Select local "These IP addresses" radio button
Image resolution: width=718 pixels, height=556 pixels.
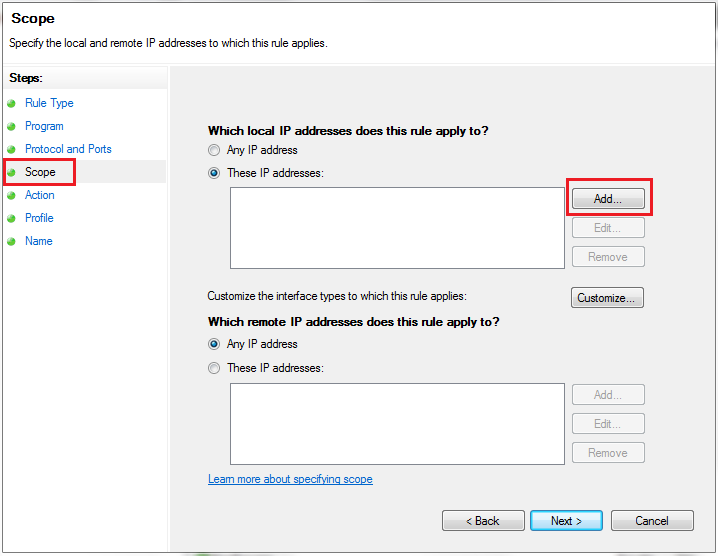pyautogui.click(x=214, y=173)
